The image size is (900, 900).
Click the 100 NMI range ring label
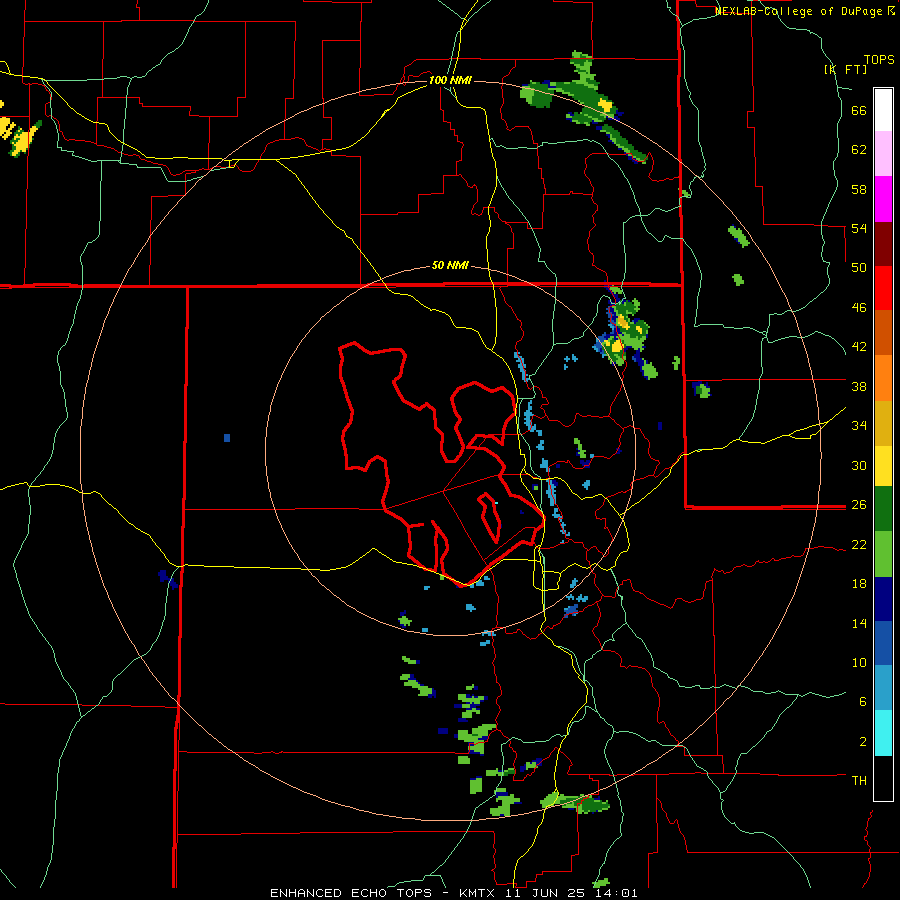coord(450,80)
